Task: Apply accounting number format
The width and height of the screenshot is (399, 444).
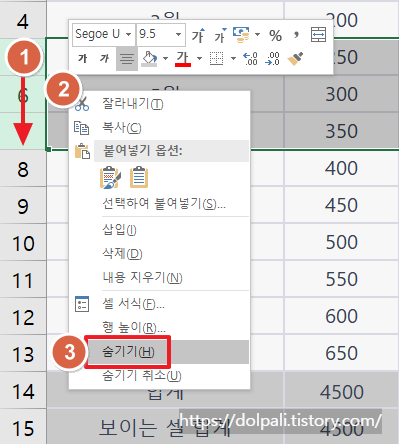Action: pyautogui.click(x=241, y=35)
